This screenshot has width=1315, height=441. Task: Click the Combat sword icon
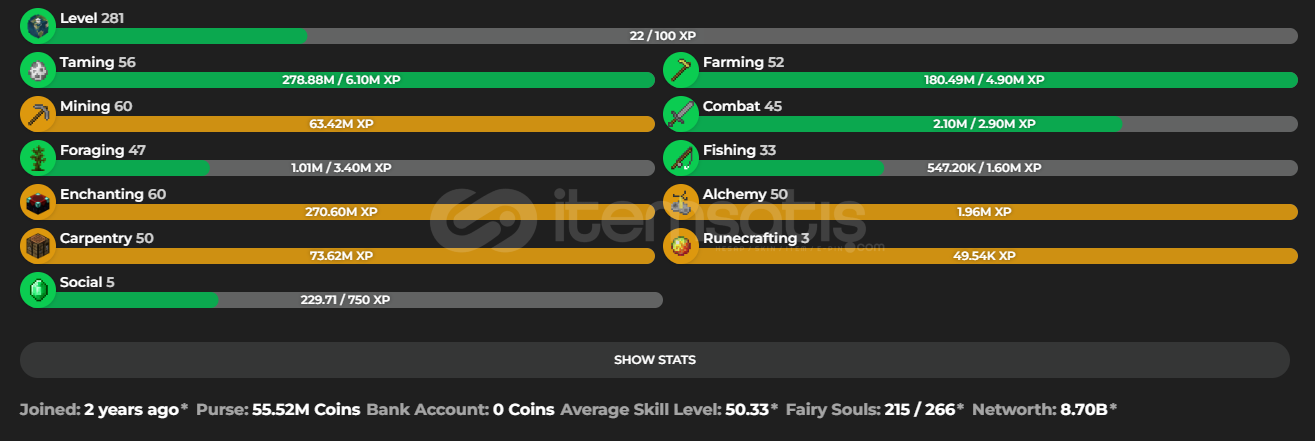click(x=681, y=114)
